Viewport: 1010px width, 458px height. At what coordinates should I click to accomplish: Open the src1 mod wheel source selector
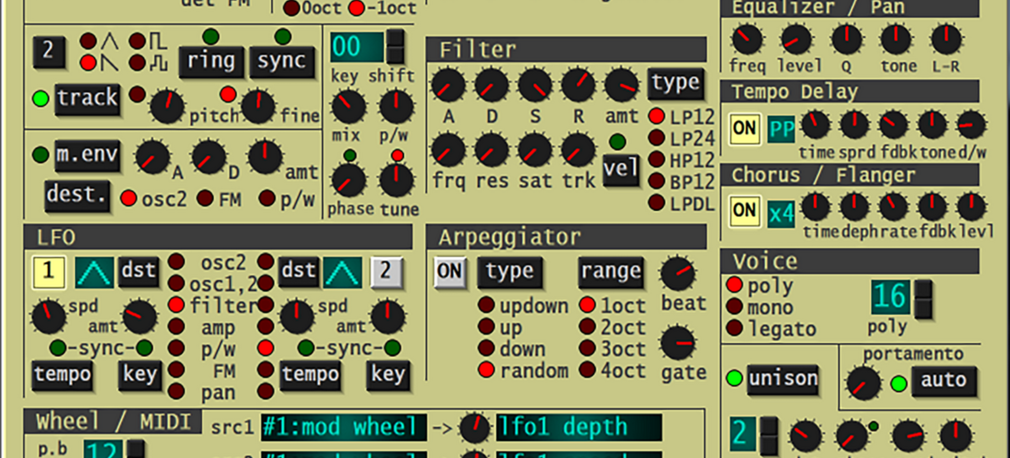(344, 427)
